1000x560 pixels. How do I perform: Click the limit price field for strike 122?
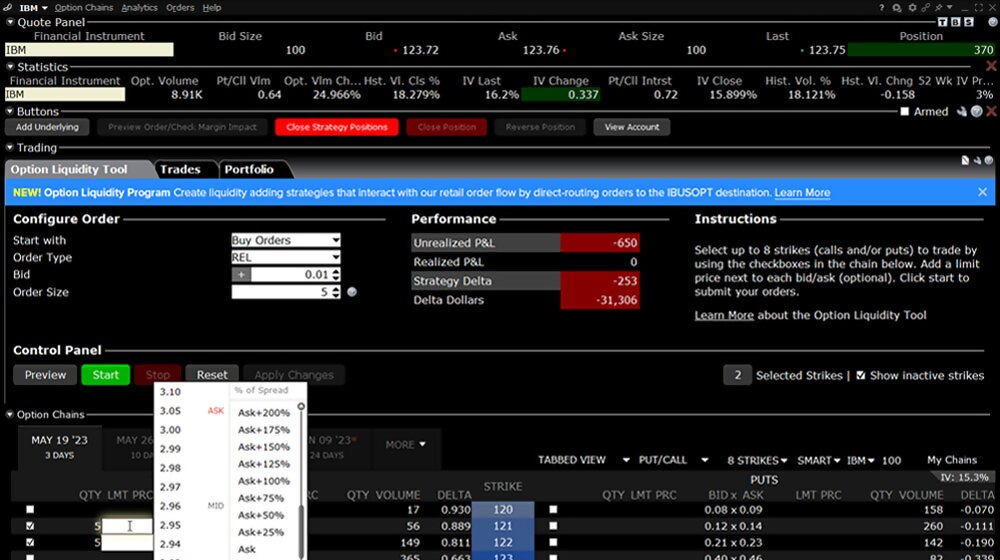point(128,543)
